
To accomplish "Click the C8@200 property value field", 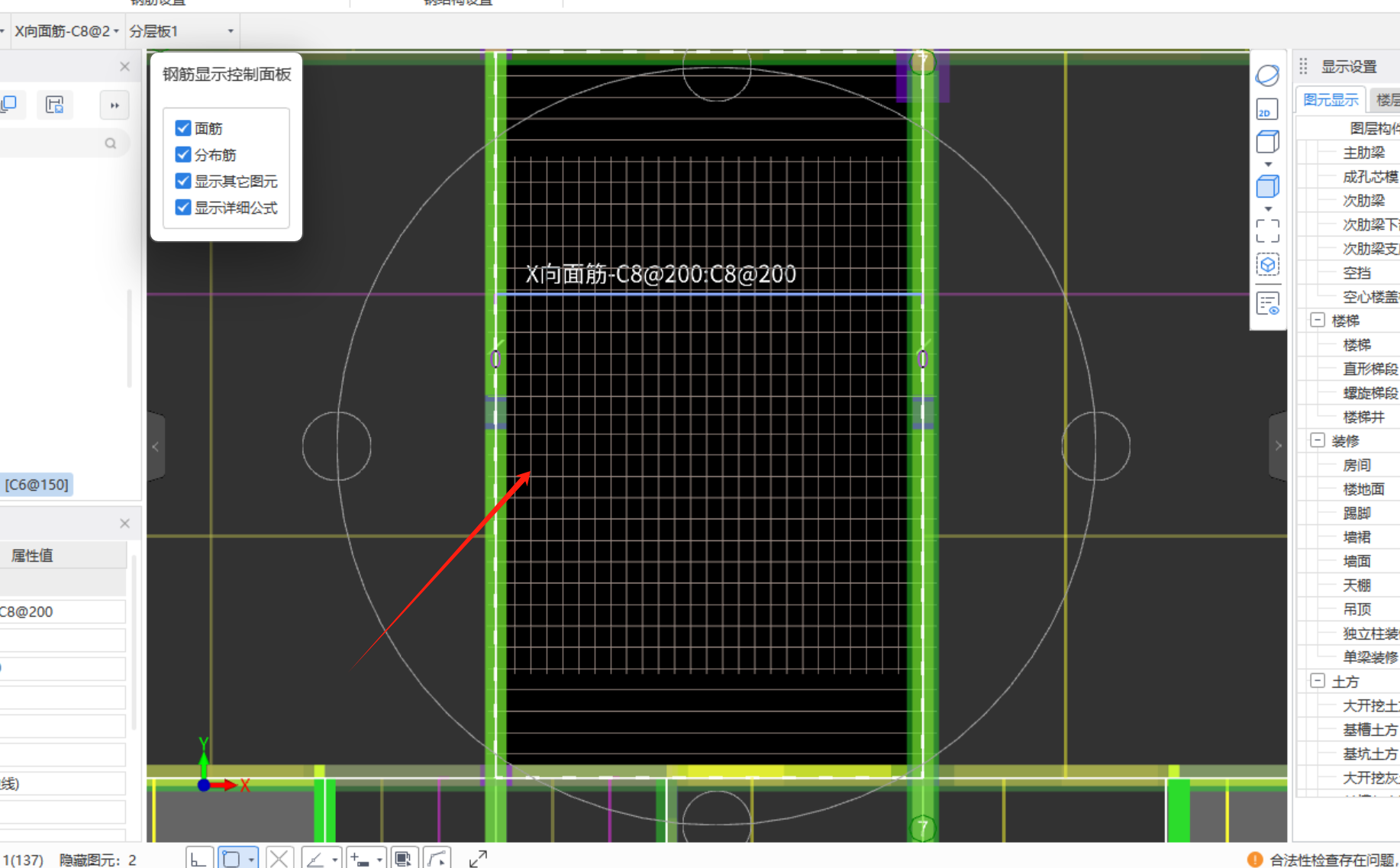I will pyautogui.click(x=63, y=611).
